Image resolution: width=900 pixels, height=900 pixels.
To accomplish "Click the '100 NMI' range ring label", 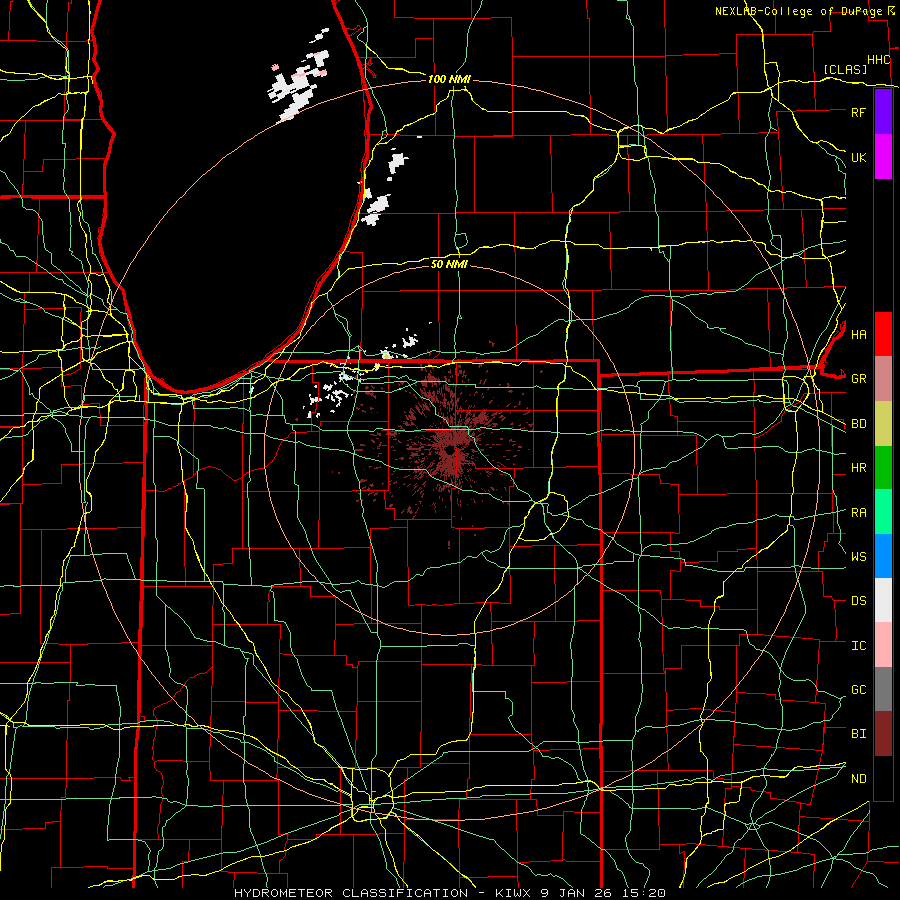I will (x=449, y=79).
